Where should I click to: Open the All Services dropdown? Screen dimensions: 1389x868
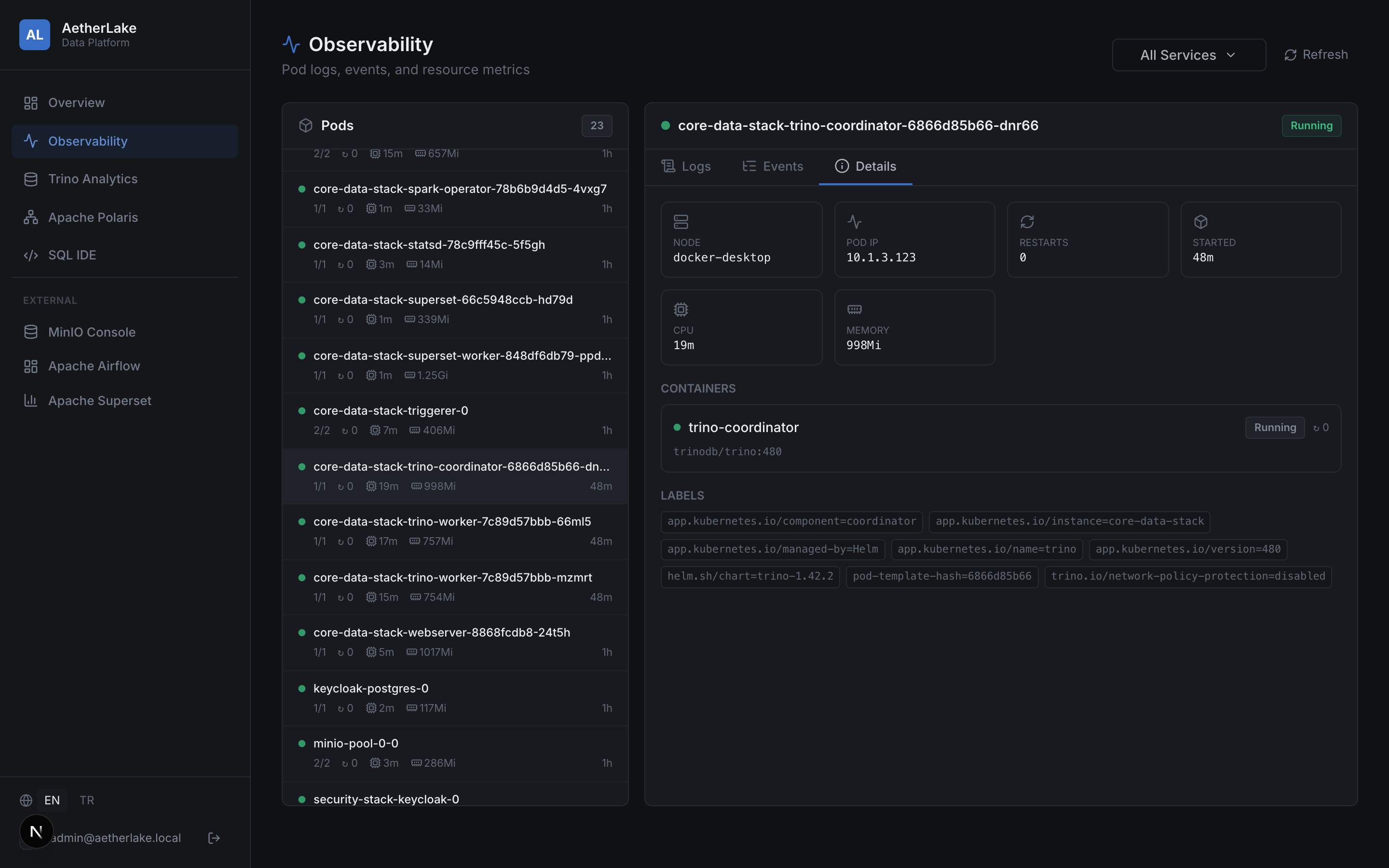[1189, 55]
